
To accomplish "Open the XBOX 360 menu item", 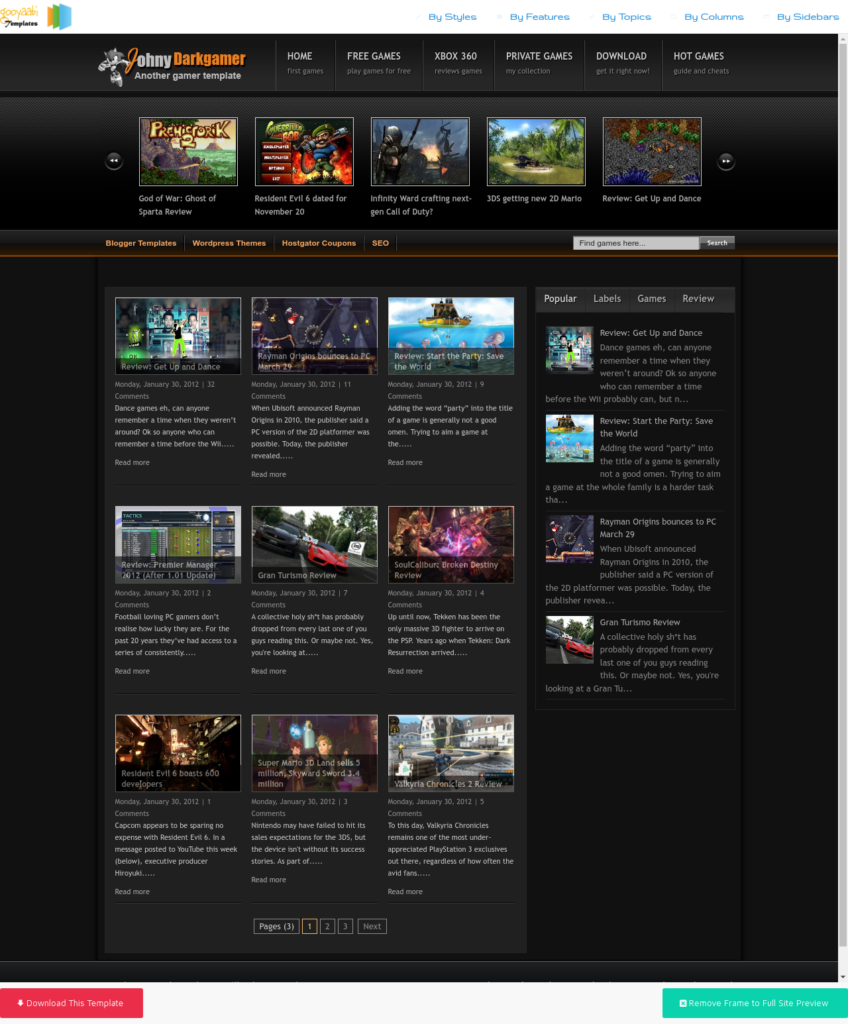I will coord(458,63).
